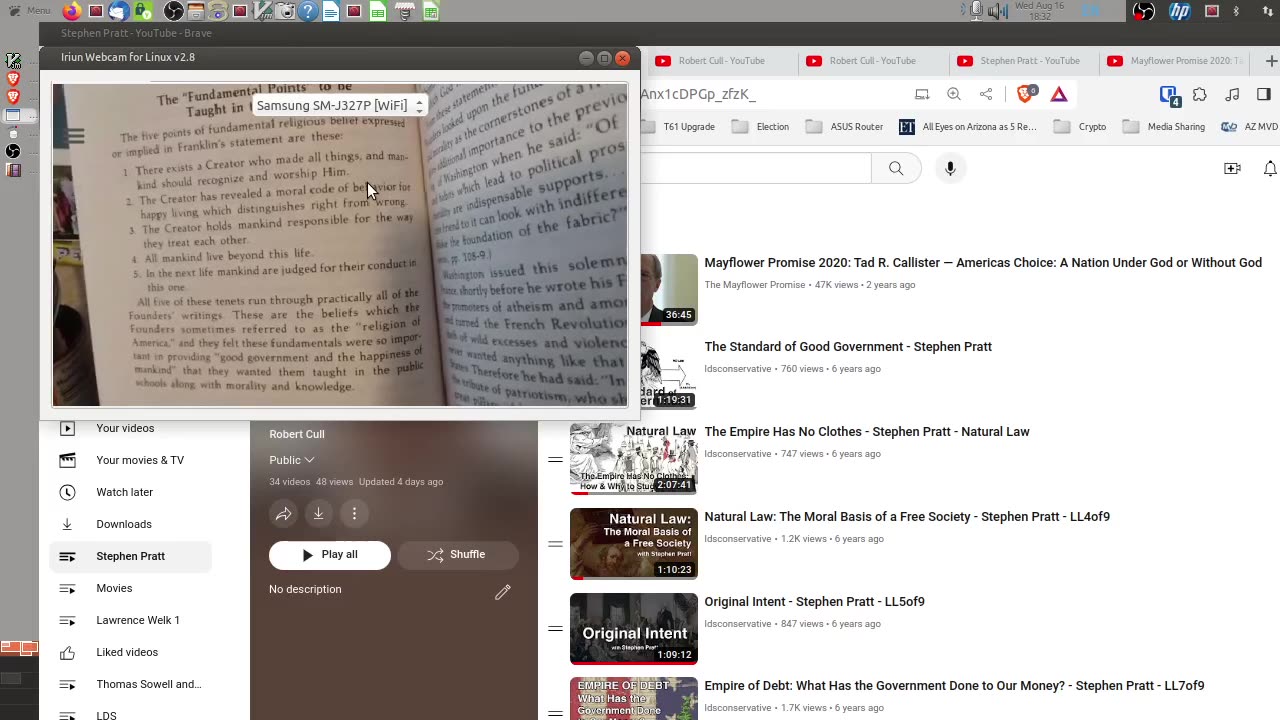Switch to the Mayflower Promise 2020 tab
Image resolution: width=1280 pixels, height=720 pixels.
(x=1174, y=61)
